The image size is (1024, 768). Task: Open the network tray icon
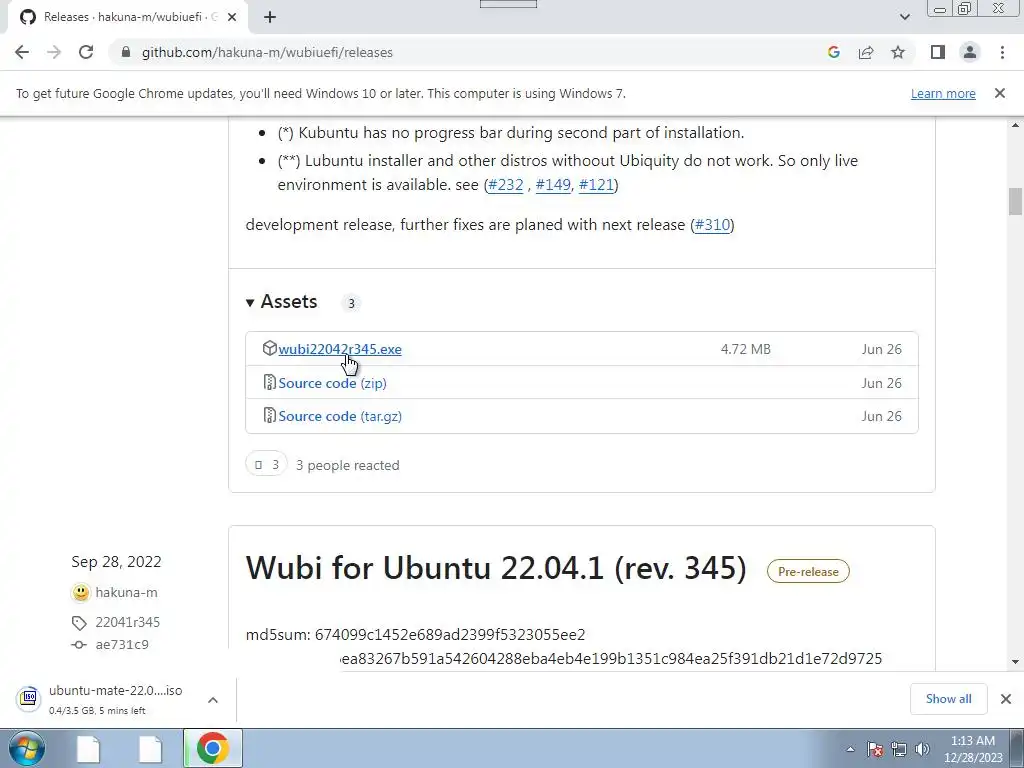click(x=899, y=749)
